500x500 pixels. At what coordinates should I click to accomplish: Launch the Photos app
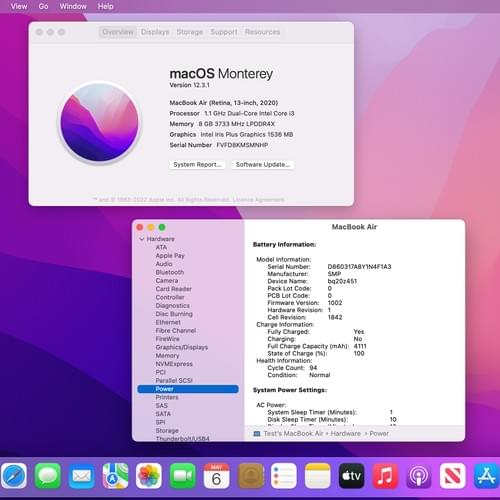click(149, 476)
